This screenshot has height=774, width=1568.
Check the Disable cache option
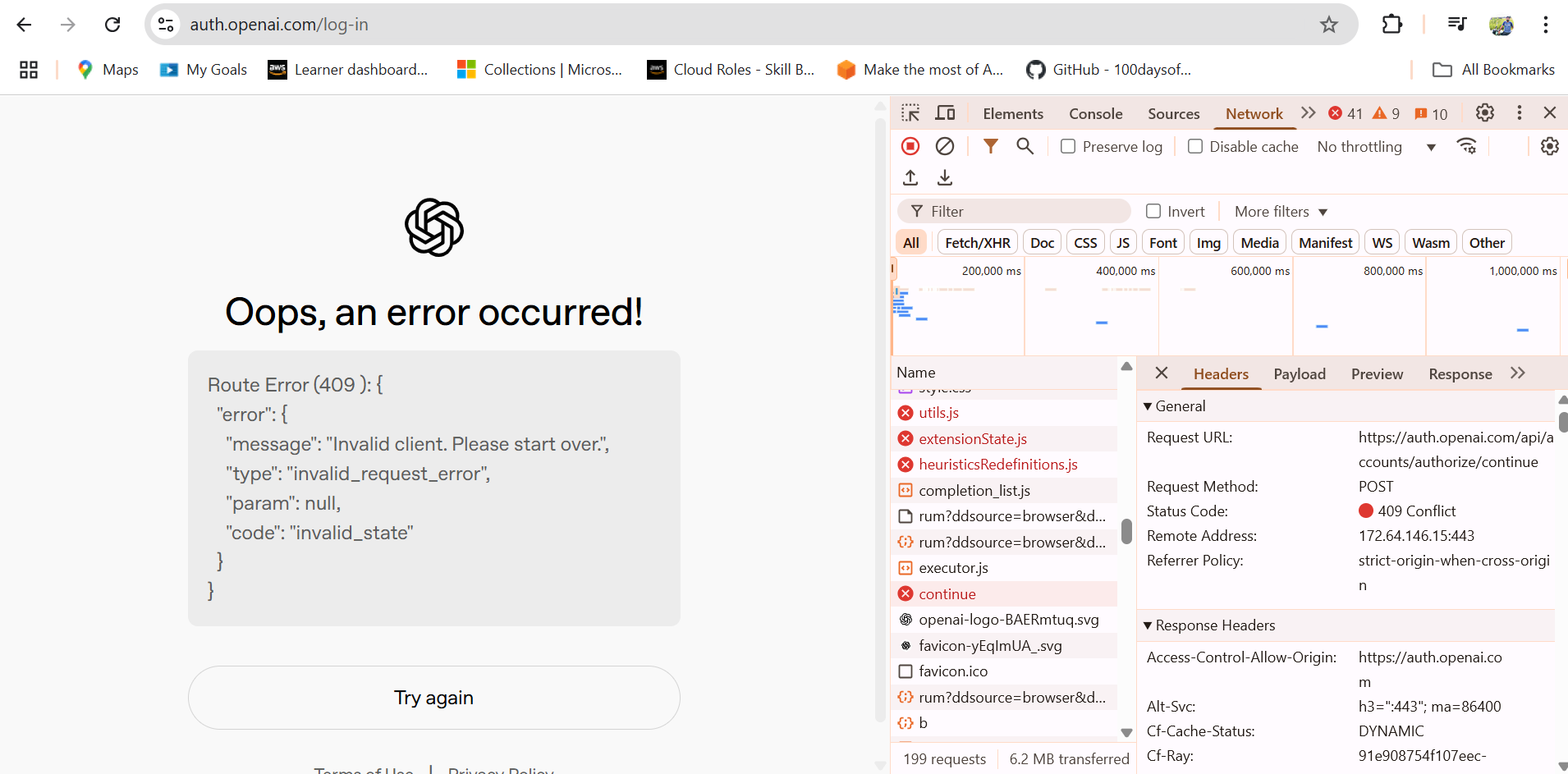coord(1196,146)
